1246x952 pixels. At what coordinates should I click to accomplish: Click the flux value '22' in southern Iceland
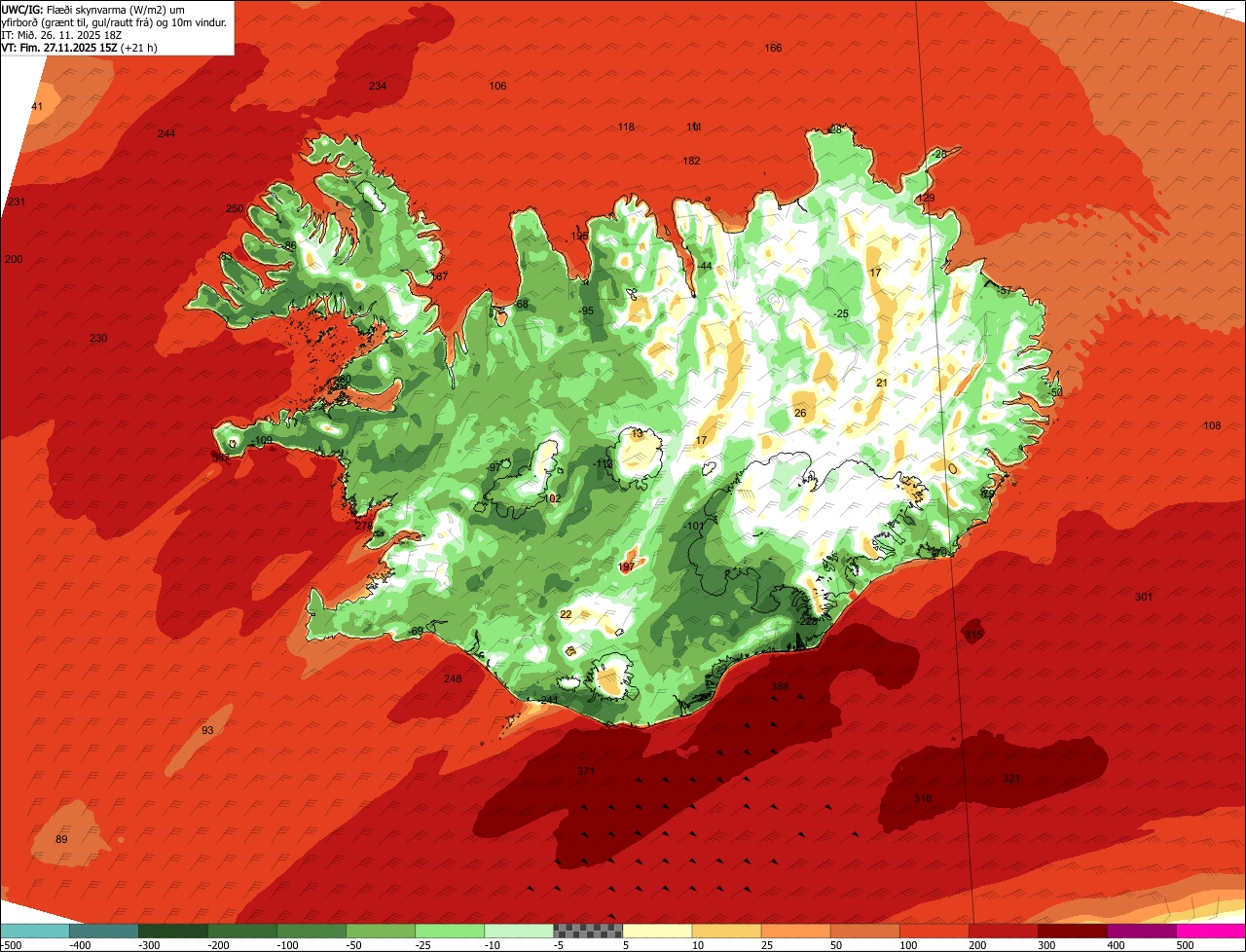click(x=567, y=614)
